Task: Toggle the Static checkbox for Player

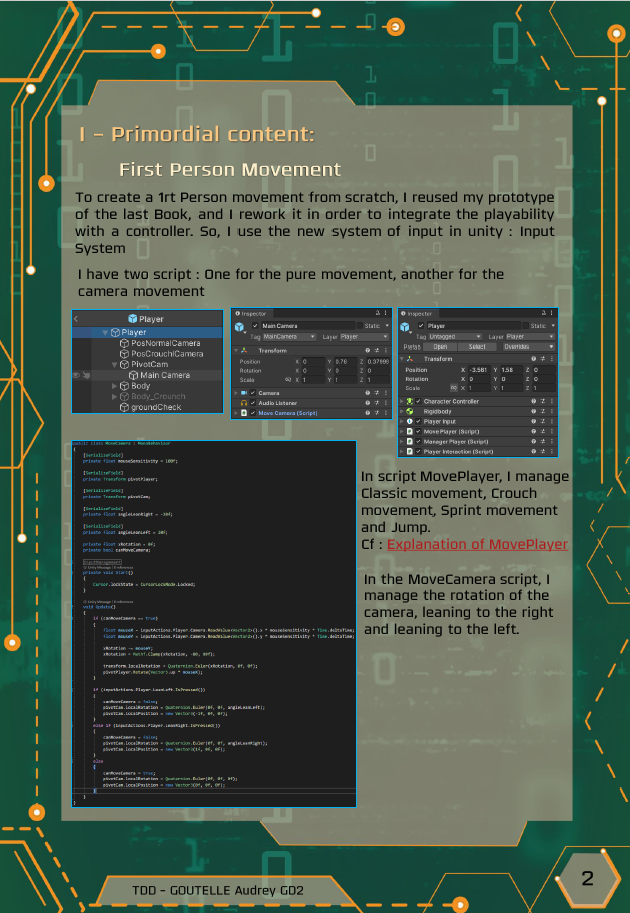Action: coord(526,326)
